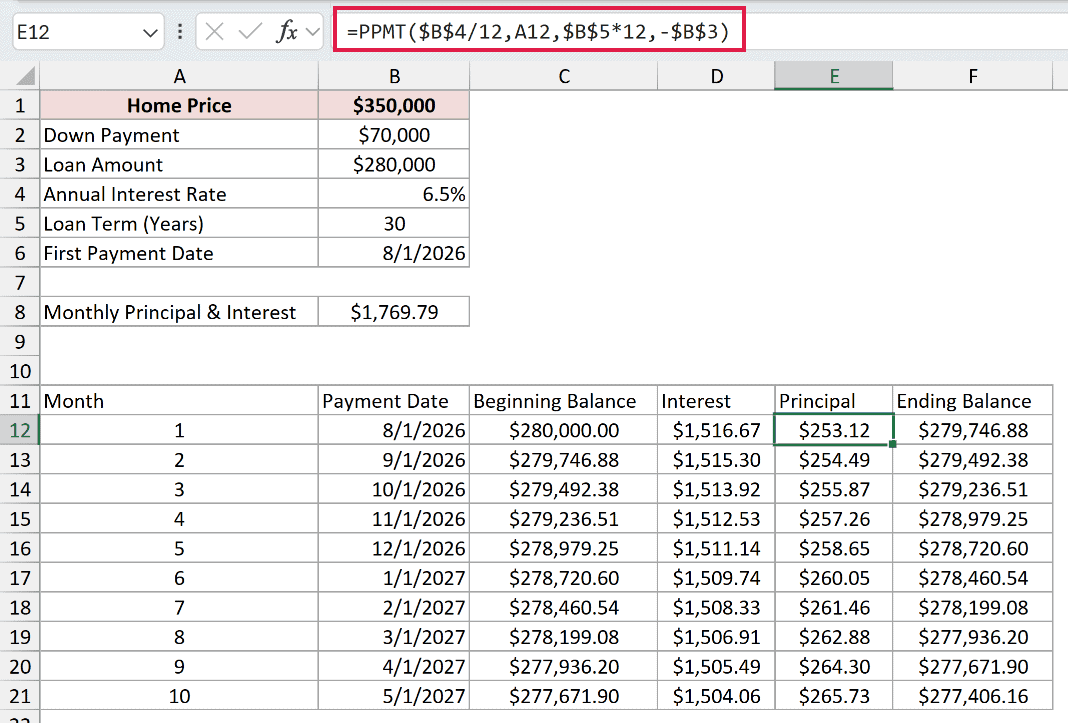The image size is (1068, 723).
Task: Click the Loan Term (Years) label
Action: coord(179,224)
